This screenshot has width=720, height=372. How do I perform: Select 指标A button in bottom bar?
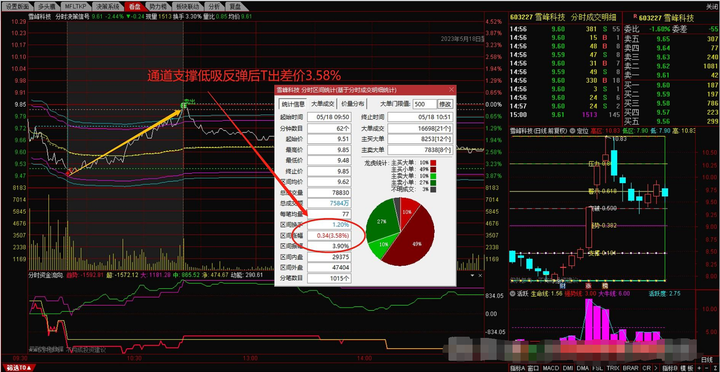pyautogui.click(x=517, y=368)
